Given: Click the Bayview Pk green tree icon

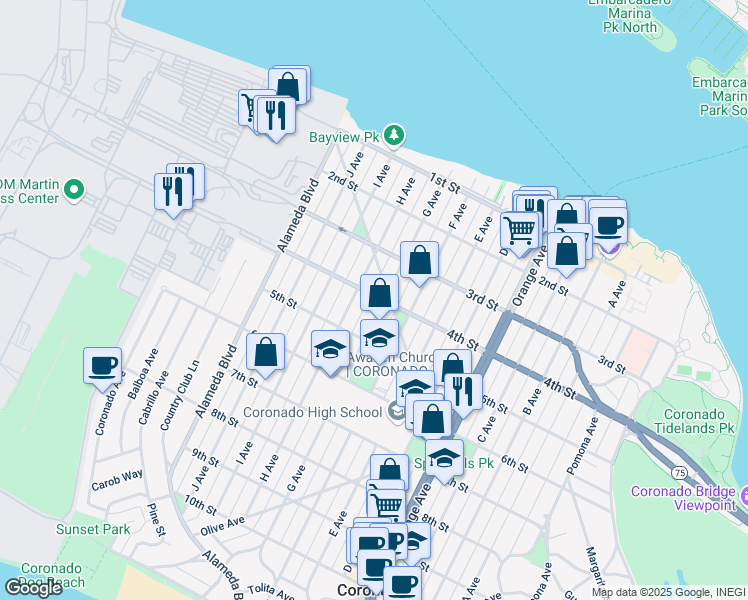Looking at the screenshot, I should (394, 135).
